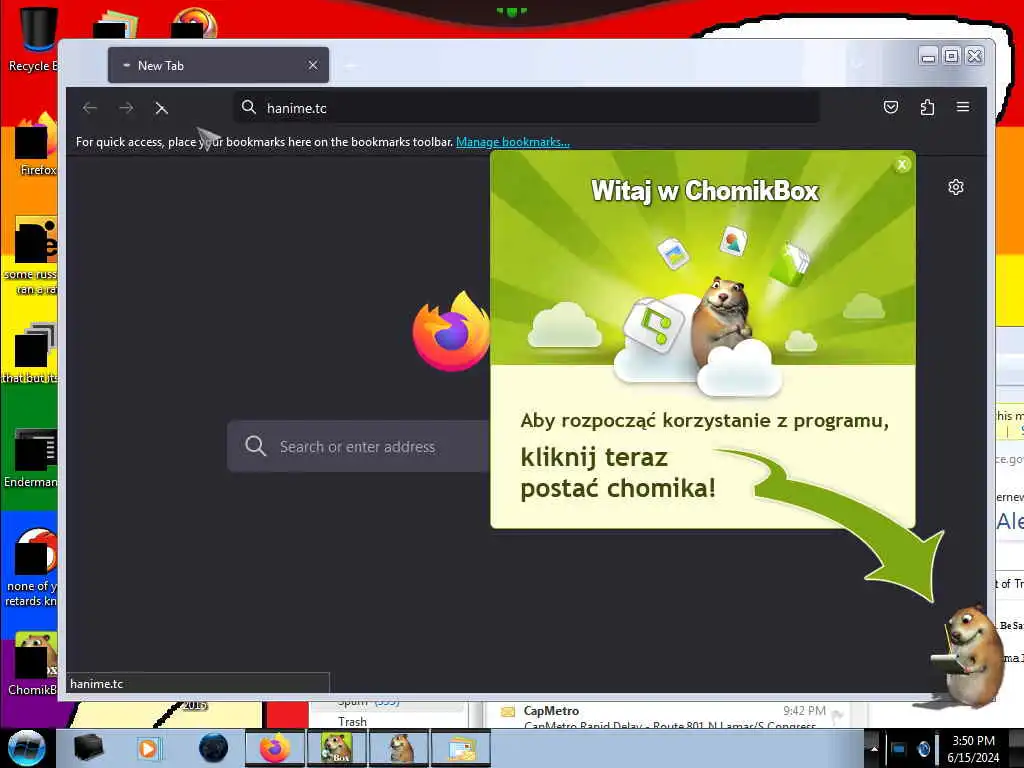Open the Firefox desktop shortcut
The image size is (1024, 768).
click(37, 145)
